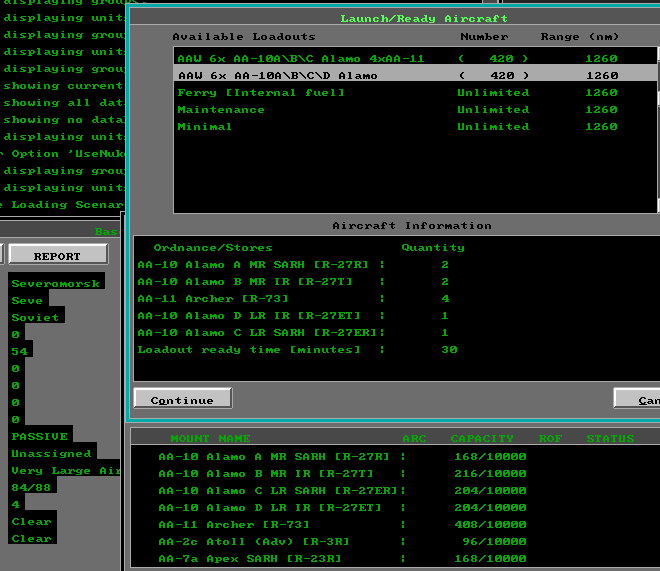Click the 54 value in Base panel
The image size is (660, 571).
point(20,349)
